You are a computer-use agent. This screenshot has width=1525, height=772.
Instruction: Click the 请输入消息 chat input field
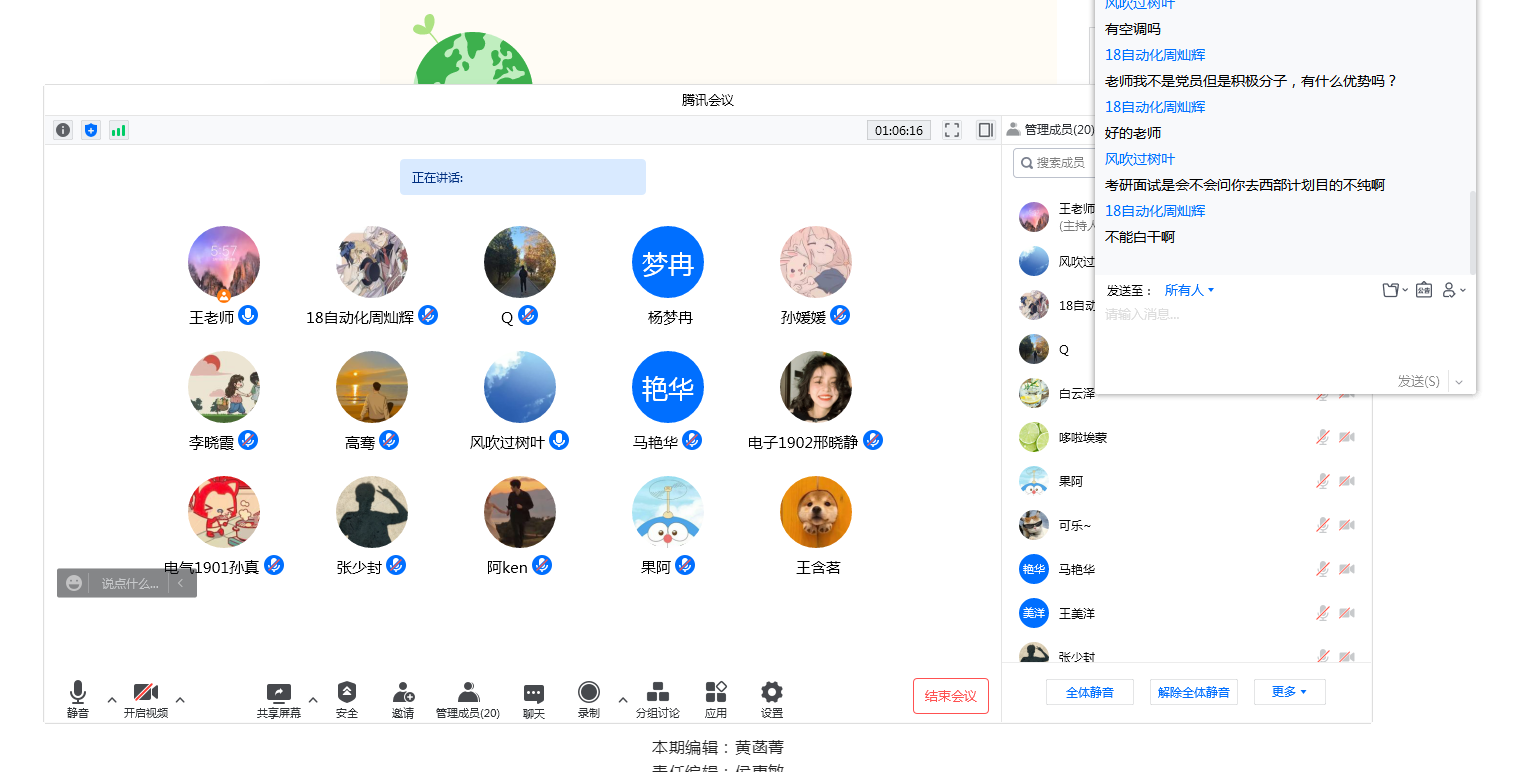pyautogui.click(x=1280, y=335)
